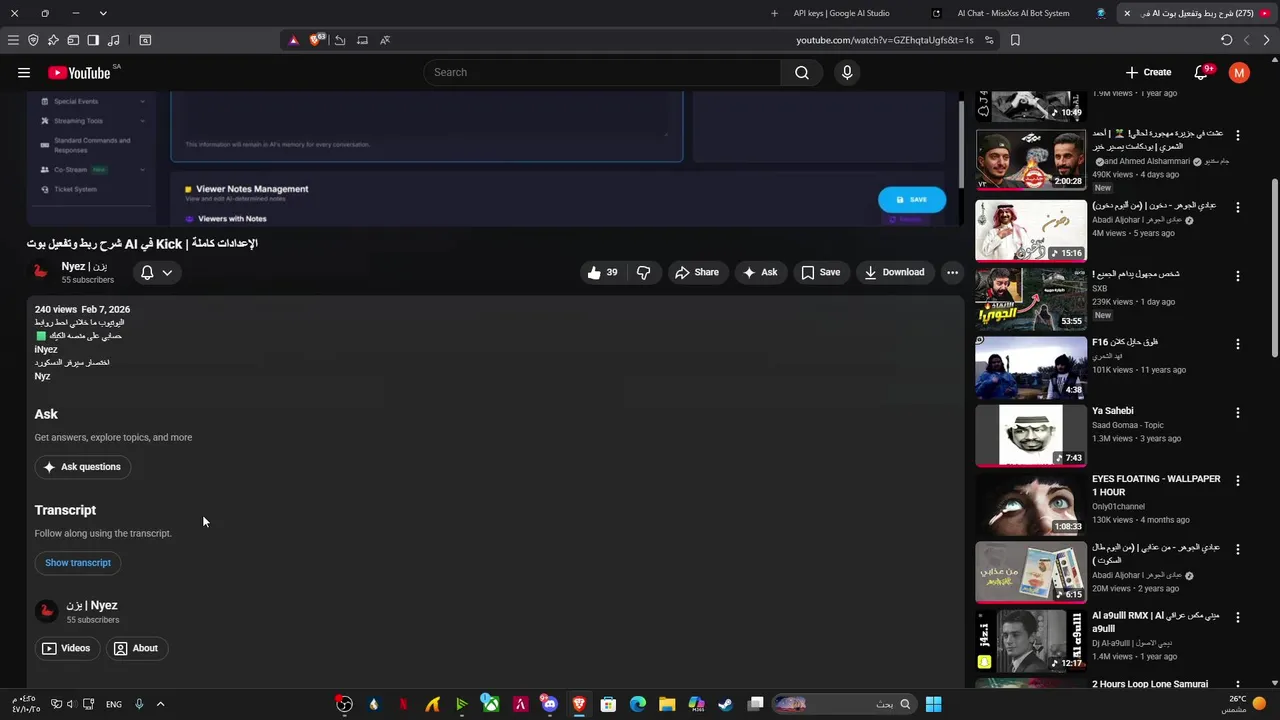The width and height of the screenshot is (1280, 720).
Task: Click the Ask button under video
Action: 760,272
